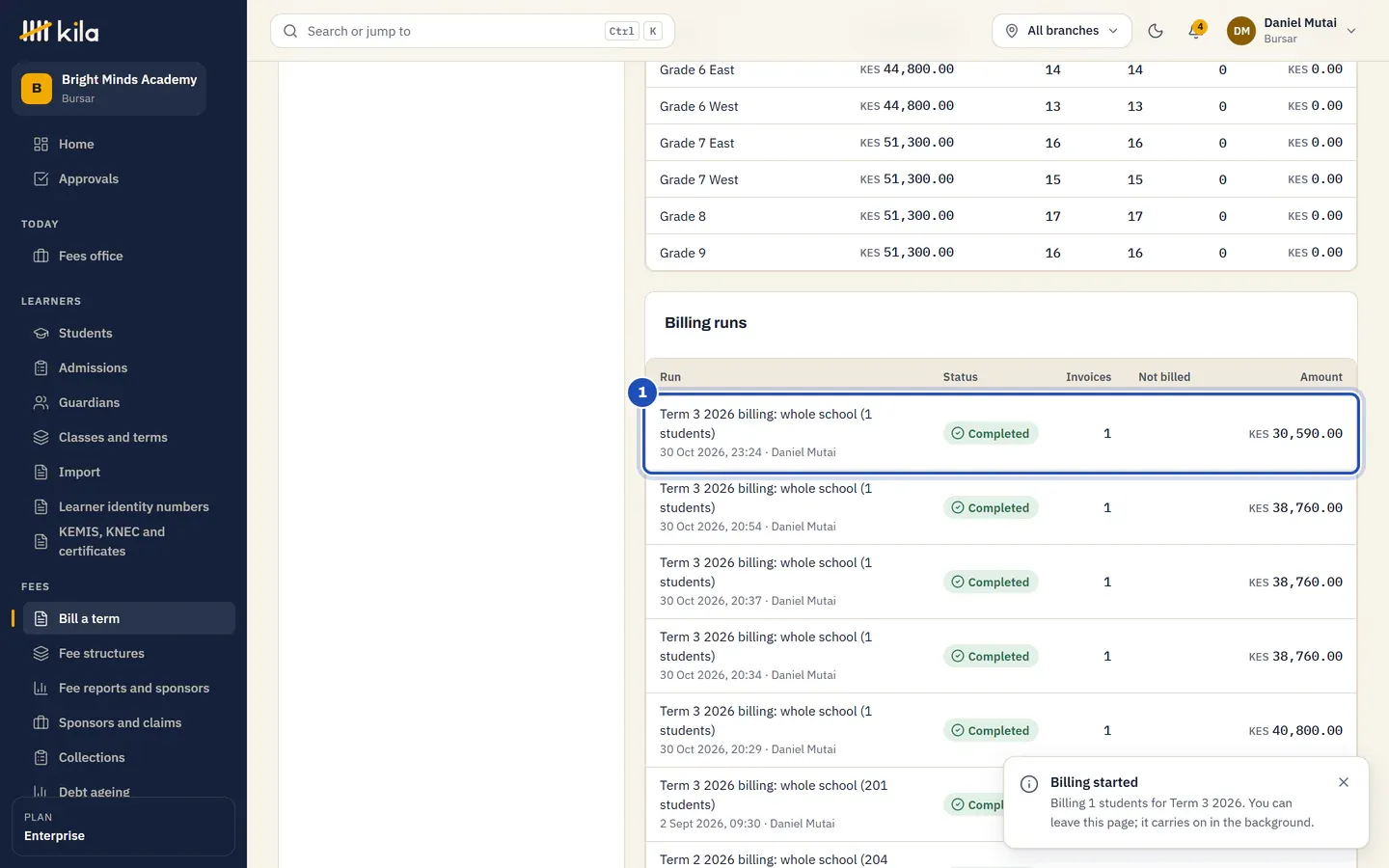Click the Guardians people icon

[41, 402]
